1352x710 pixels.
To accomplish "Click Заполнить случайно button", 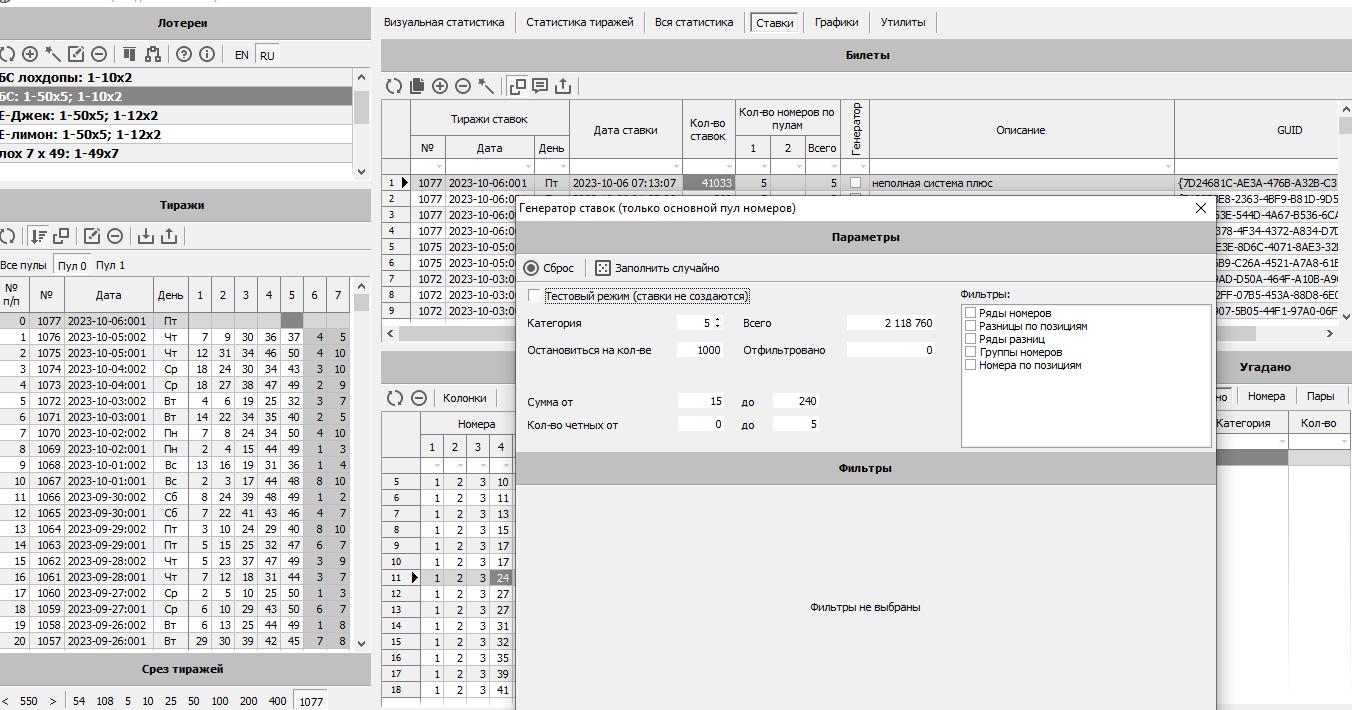I will [x=657, y=268].
